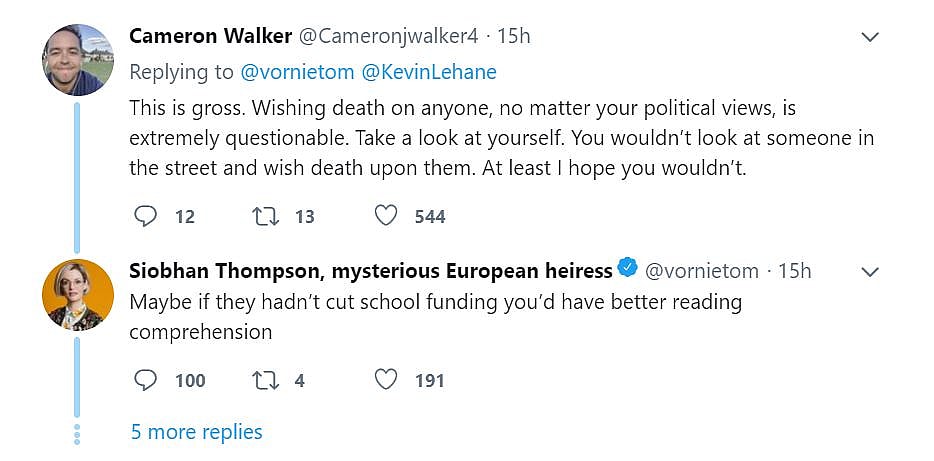The width and height of the screenshot is (934, 461).
Task: Click the 15h timestamp on Siobhan's tweet
Action: pyautogui.click(x=794, y=270)
